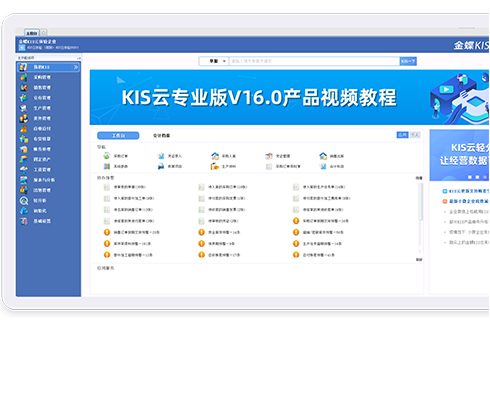Click the blue search button
Screen dimensions: 490x420
click(408, 61)
